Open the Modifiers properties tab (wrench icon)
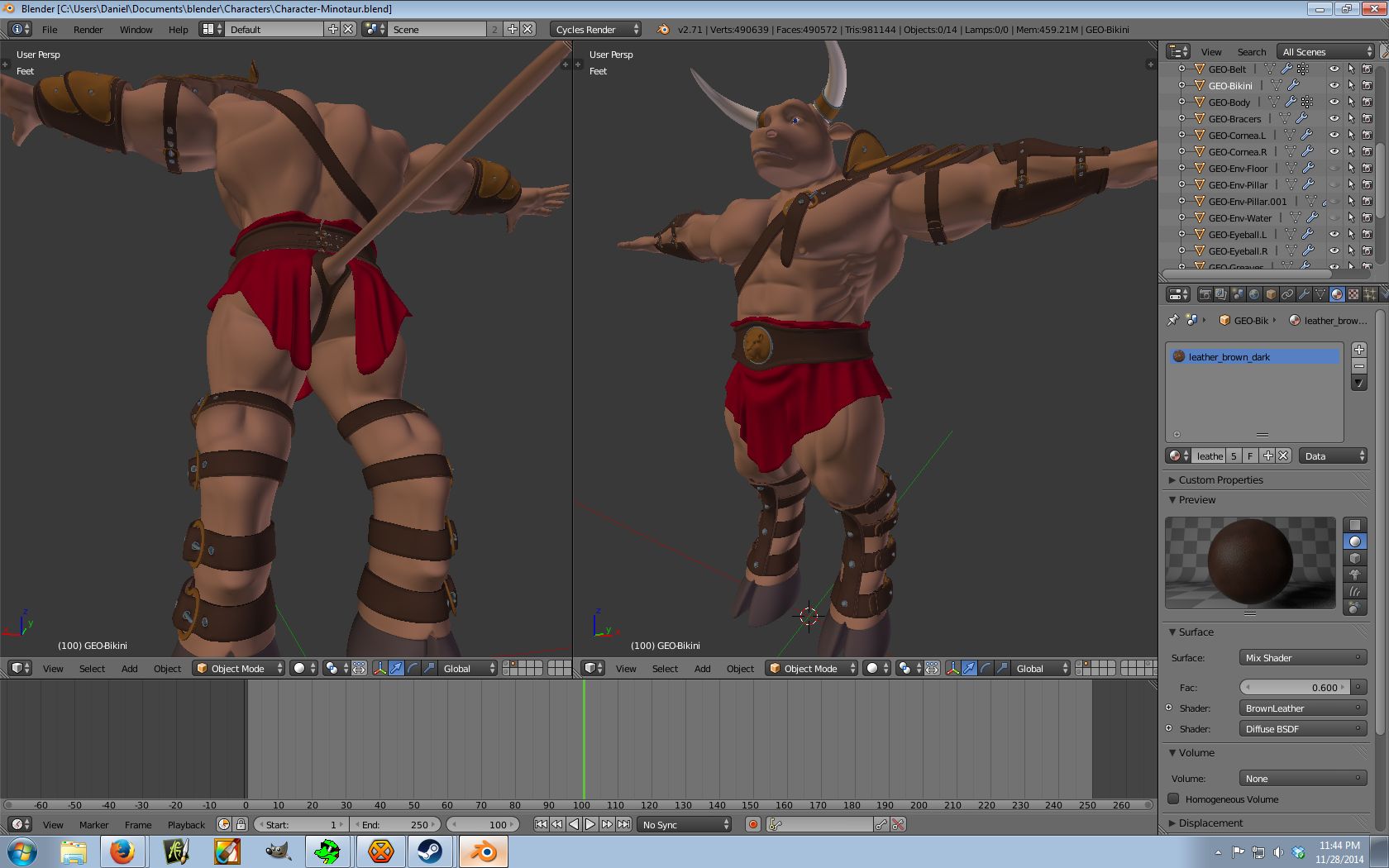Image resolution: width=1389 pixels, height=868 pixels. click(x=1304, y=294)
